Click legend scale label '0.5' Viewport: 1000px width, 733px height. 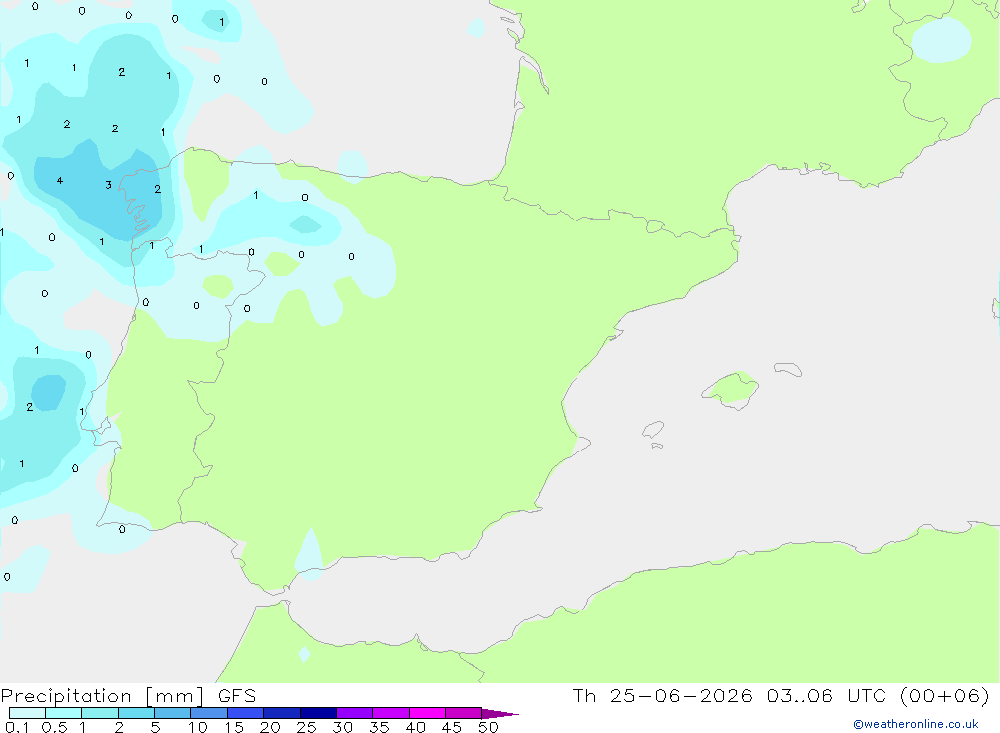click(x=55, y=727)
